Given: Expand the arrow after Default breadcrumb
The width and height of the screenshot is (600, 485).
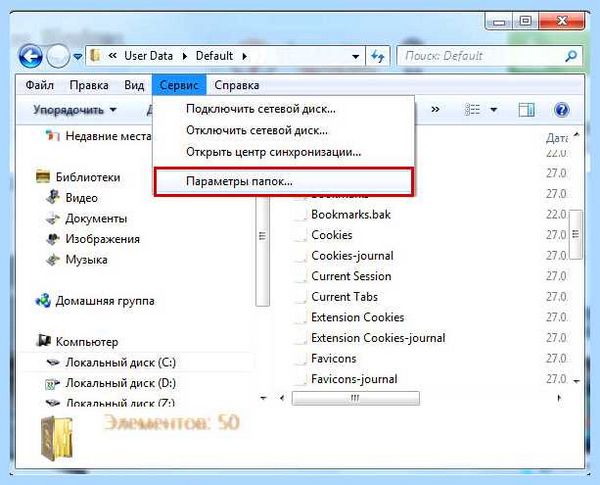Looking at the screenshot, I should point(245,56).
